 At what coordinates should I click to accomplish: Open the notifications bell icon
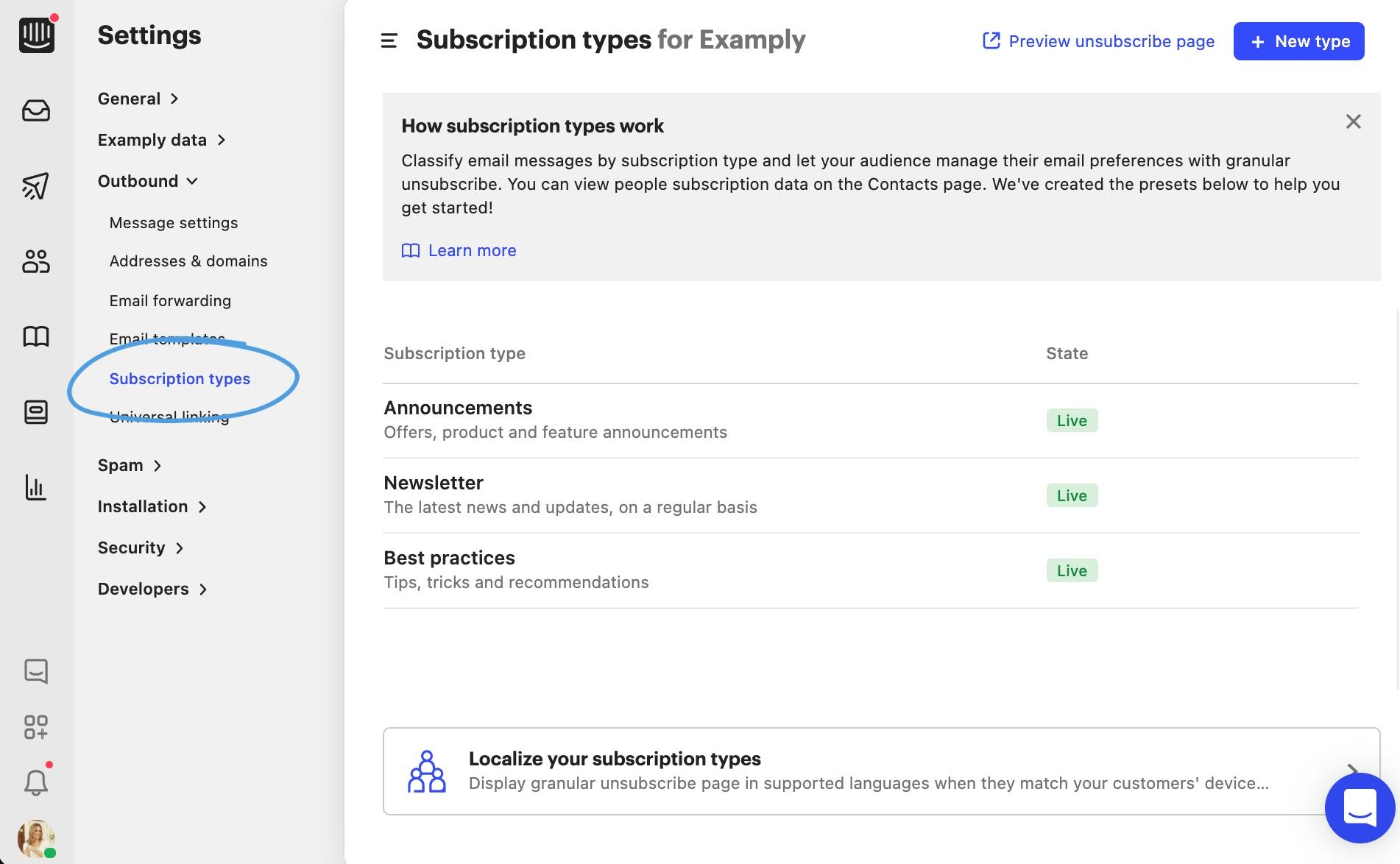click(x=36, y=782)
